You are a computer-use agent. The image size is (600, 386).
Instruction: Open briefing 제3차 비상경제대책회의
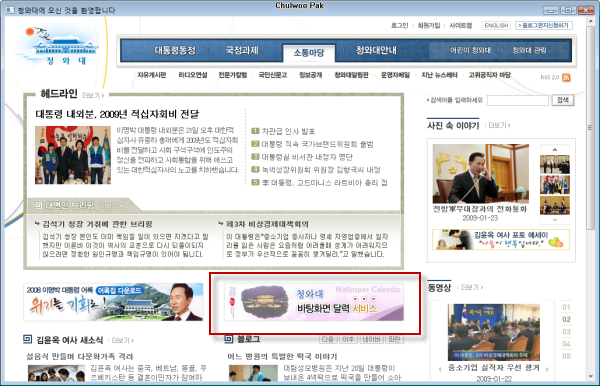tap(267, 224)
